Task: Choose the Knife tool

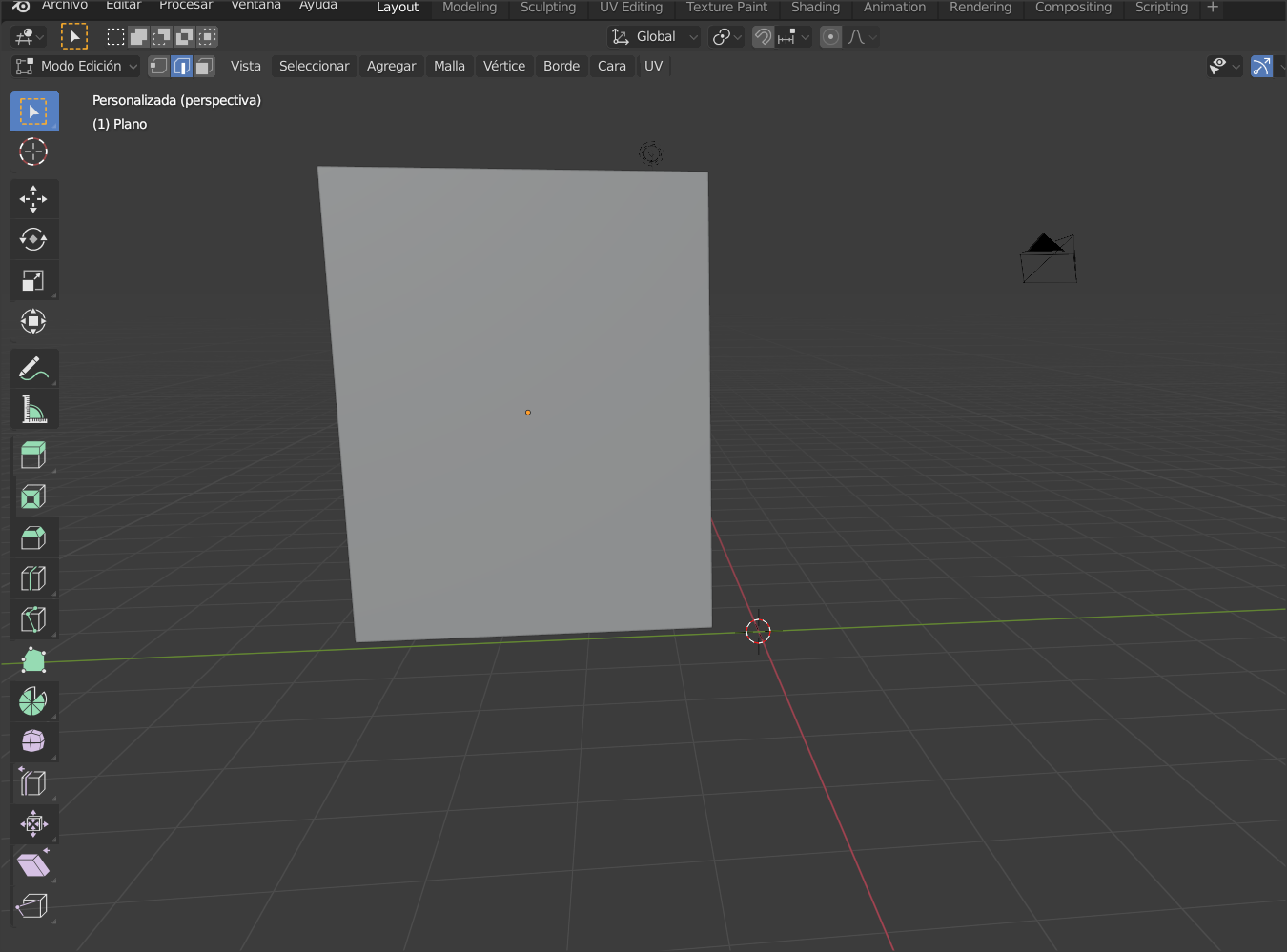Action: (x=34, y=620)
